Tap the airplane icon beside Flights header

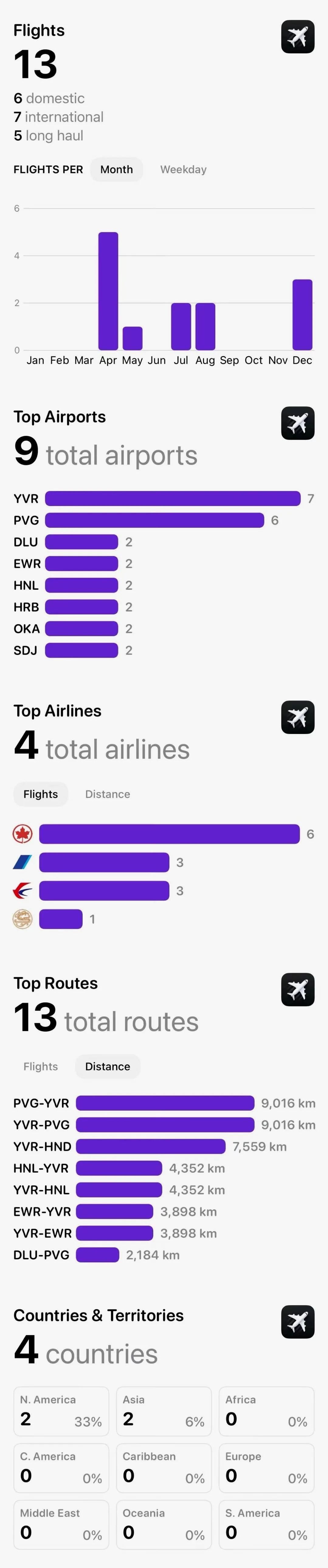(x=298, y=36)
